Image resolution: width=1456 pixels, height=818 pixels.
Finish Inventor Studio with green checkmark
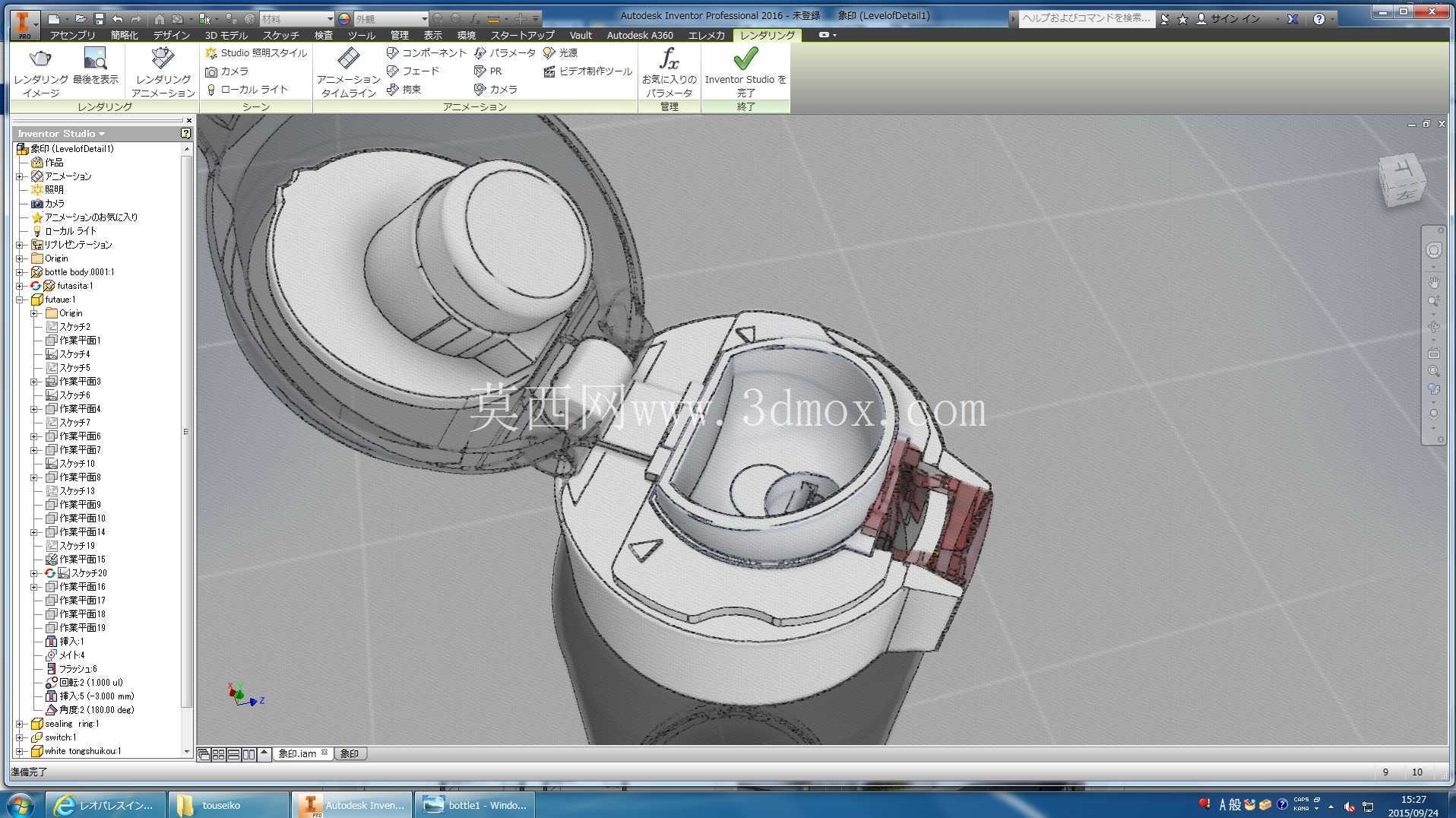tap(745, 59)
